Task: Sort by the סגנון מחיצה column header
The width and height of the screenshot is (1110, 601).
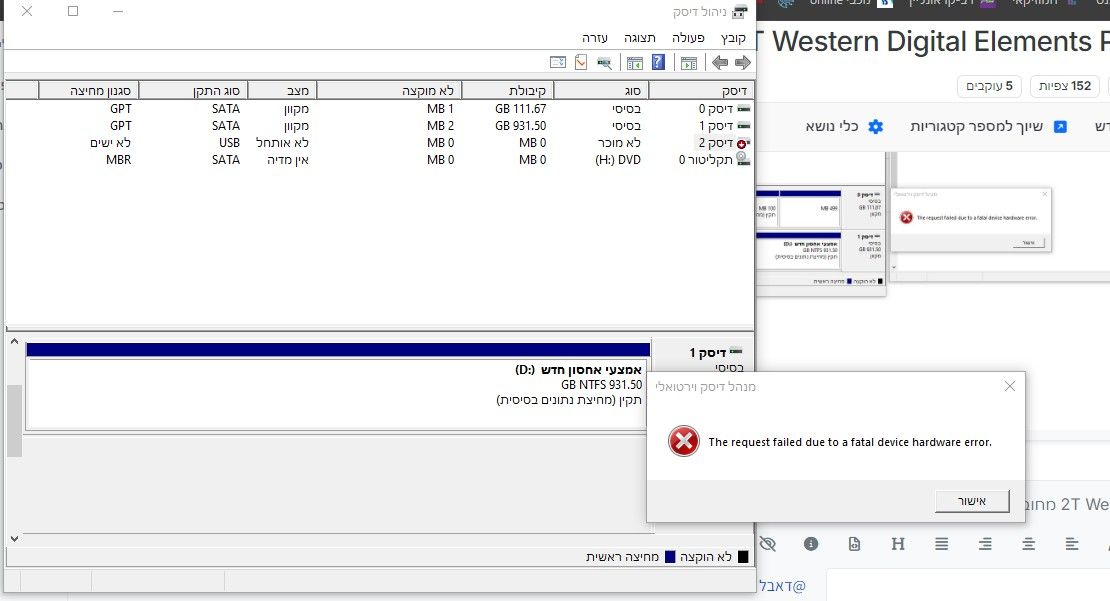Action: [x=88, y=90]
